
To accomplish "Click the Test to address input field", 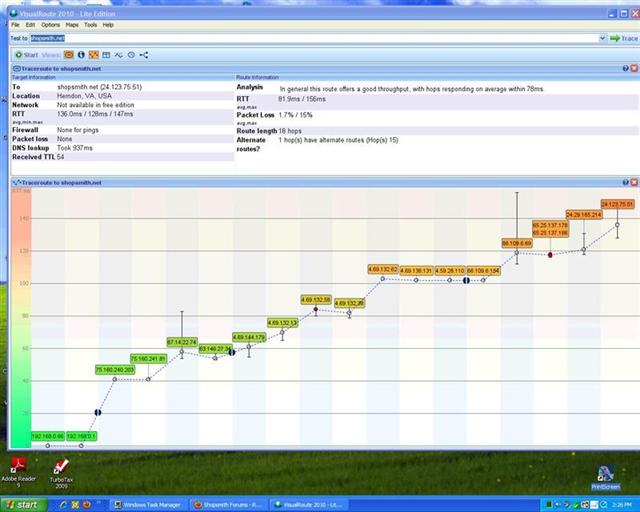I will [314, 38].
